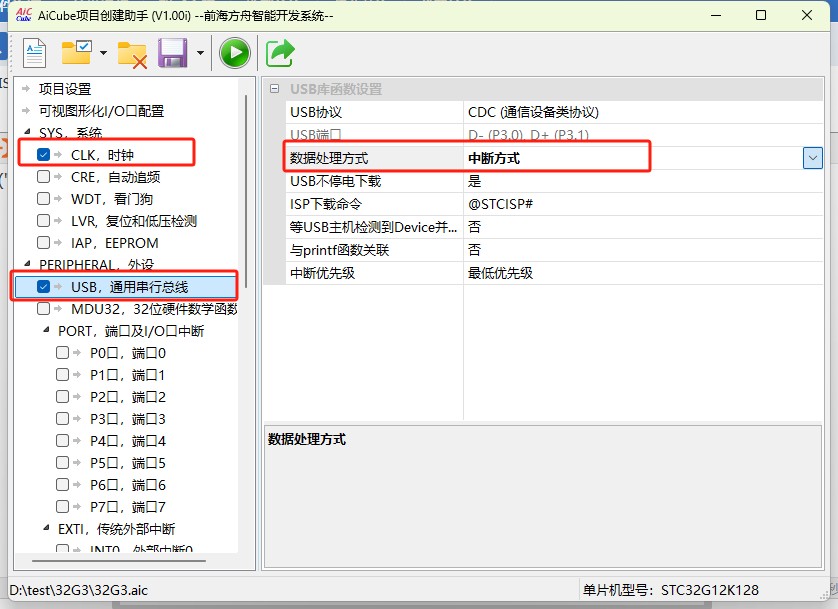Image resolution: width=838 pixels, height=609 pixels.
Task: Click the green export share icon
Action: 280,53
